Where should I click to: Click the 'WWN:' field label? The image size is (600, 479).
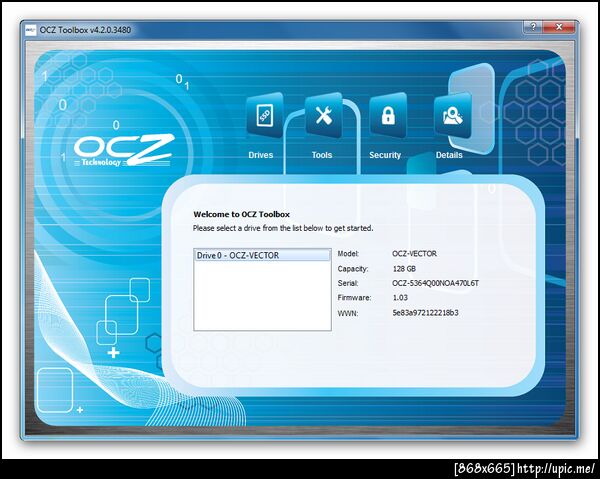(348, 313)
